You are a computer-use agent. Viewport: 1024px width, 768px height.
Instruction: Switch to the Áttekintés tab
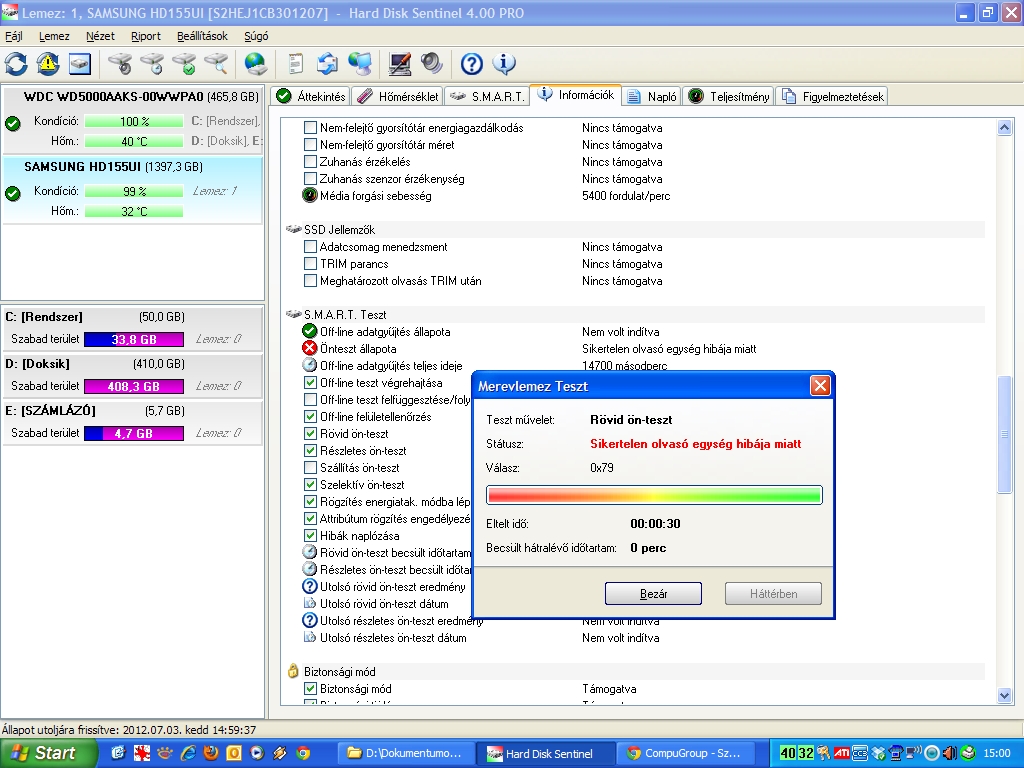pos(312,97)
